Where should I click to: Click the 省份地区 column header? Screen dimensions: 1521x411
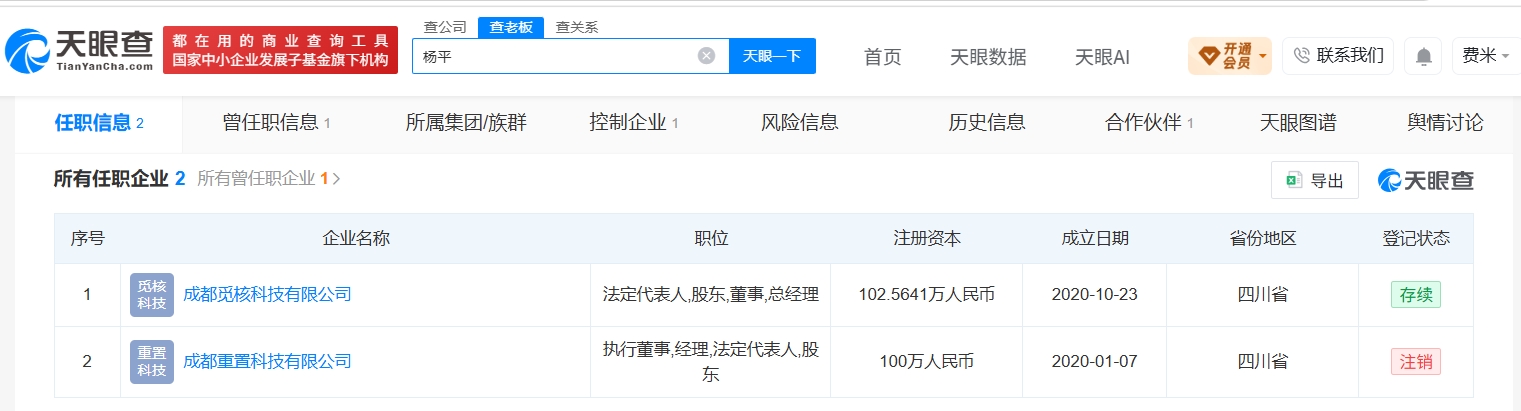pos(1263,239)
